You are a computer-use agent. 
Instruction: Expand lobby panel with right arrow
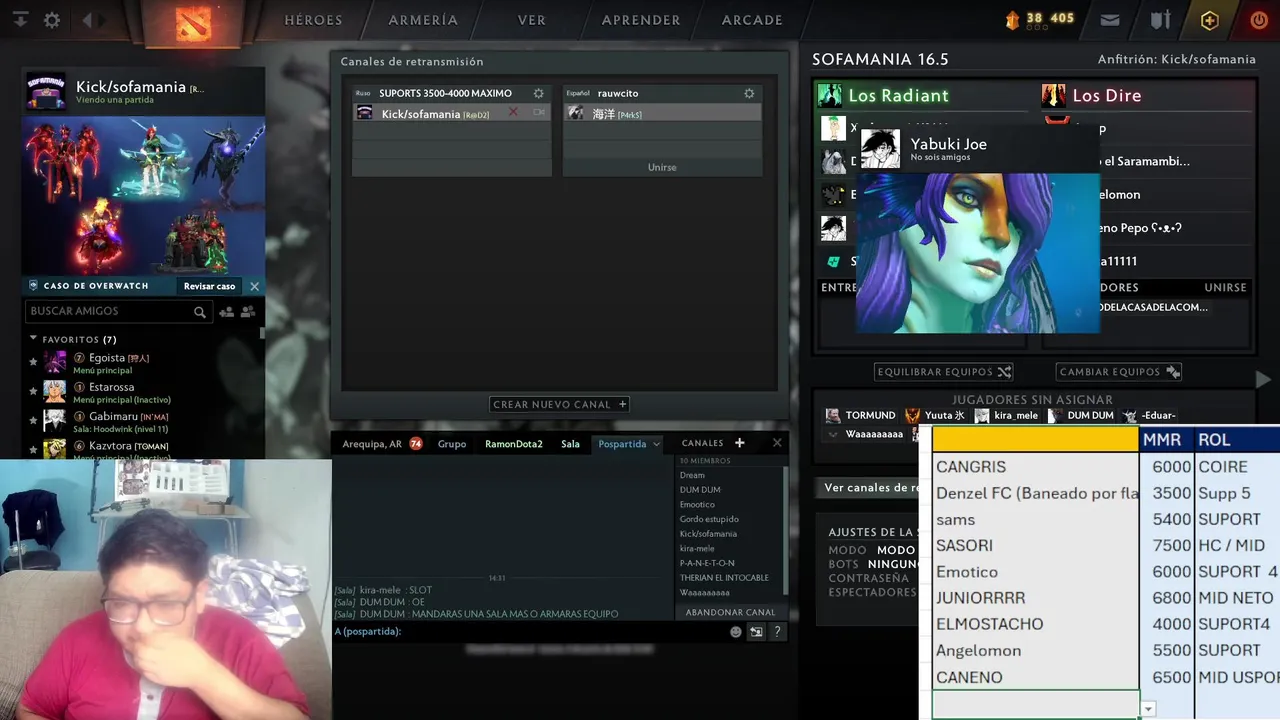click(1263, 379)
